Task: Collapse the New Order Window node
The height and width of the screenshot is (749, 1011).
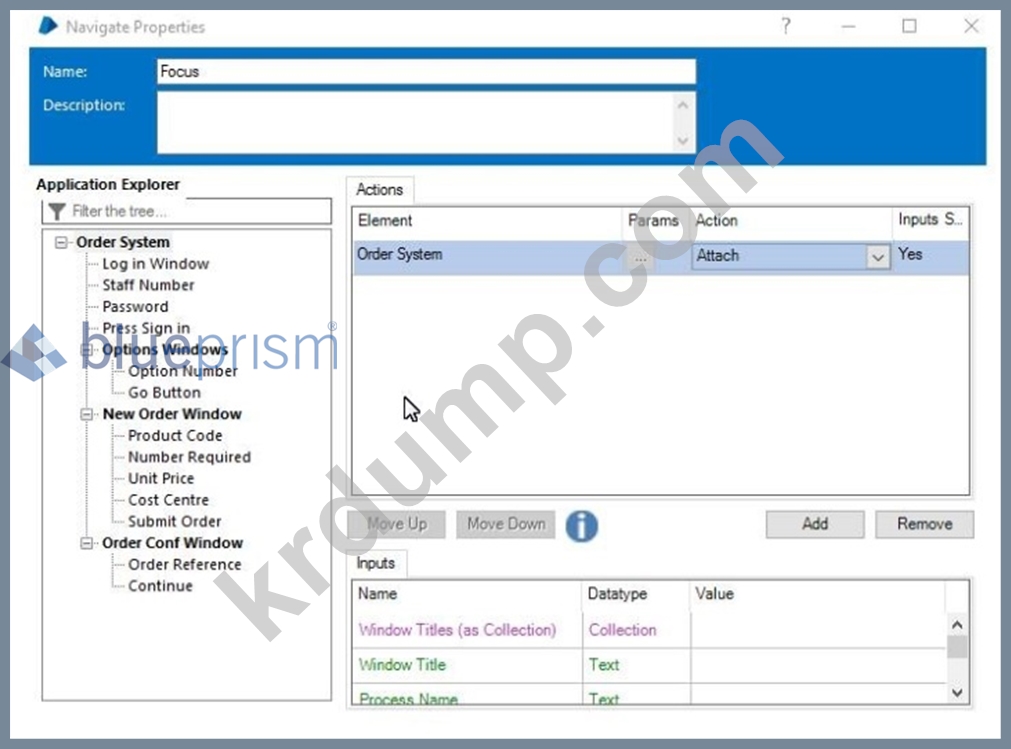Action: pyautogui.click(x=89, y=414)
